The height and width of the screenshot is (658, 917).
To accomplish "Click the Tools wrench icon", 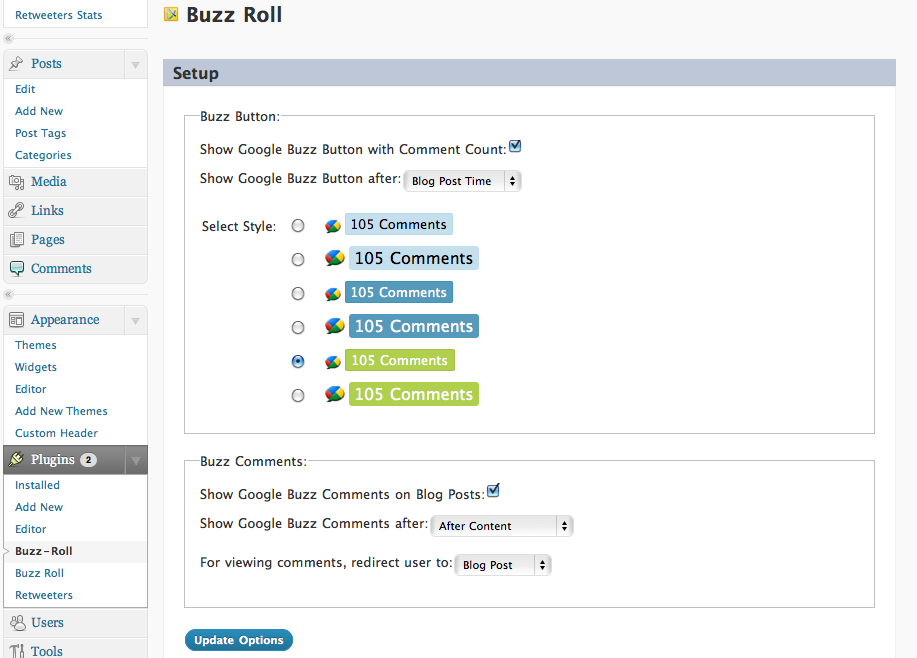I will 16,650.
